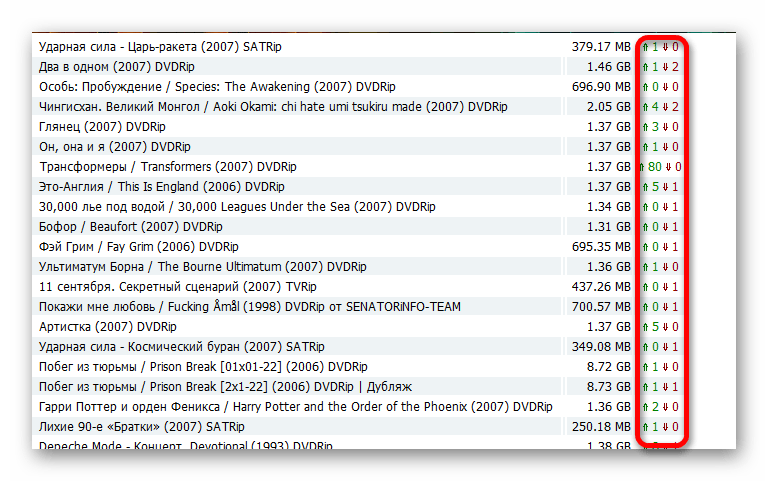Select the 700.57 MB size value

(x=601, y=307)
